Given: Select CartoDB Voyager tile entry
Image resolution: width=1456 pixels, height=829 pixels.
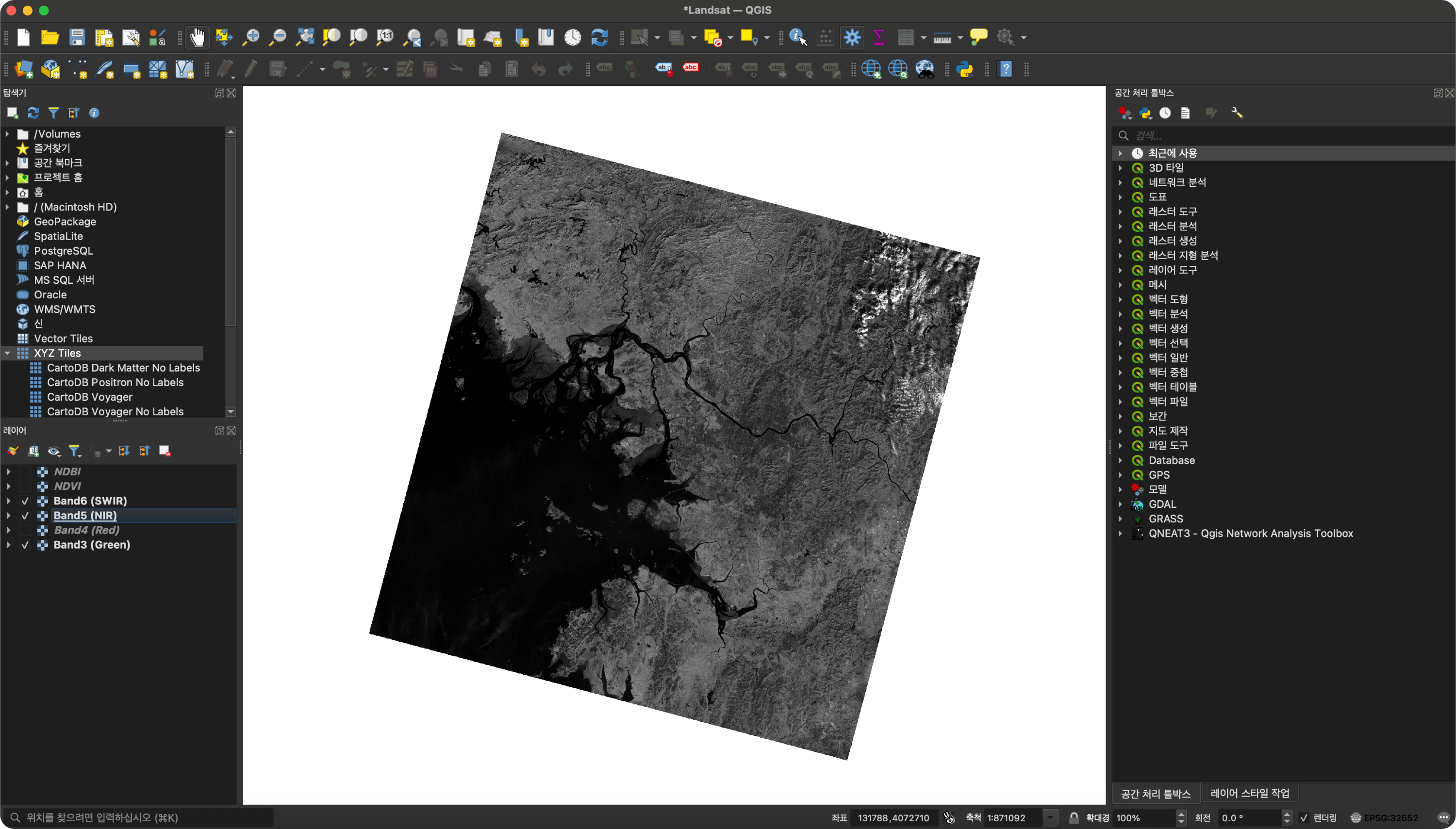Looking at the screenshot, I should click(89, 397).
